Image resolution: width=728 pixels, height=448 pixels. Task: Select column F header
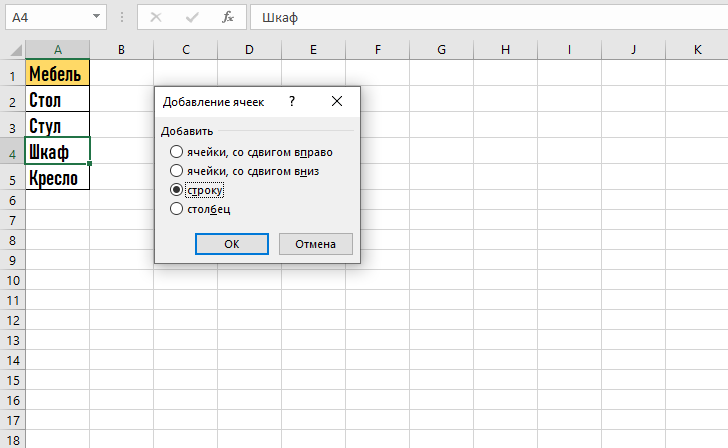377,50
